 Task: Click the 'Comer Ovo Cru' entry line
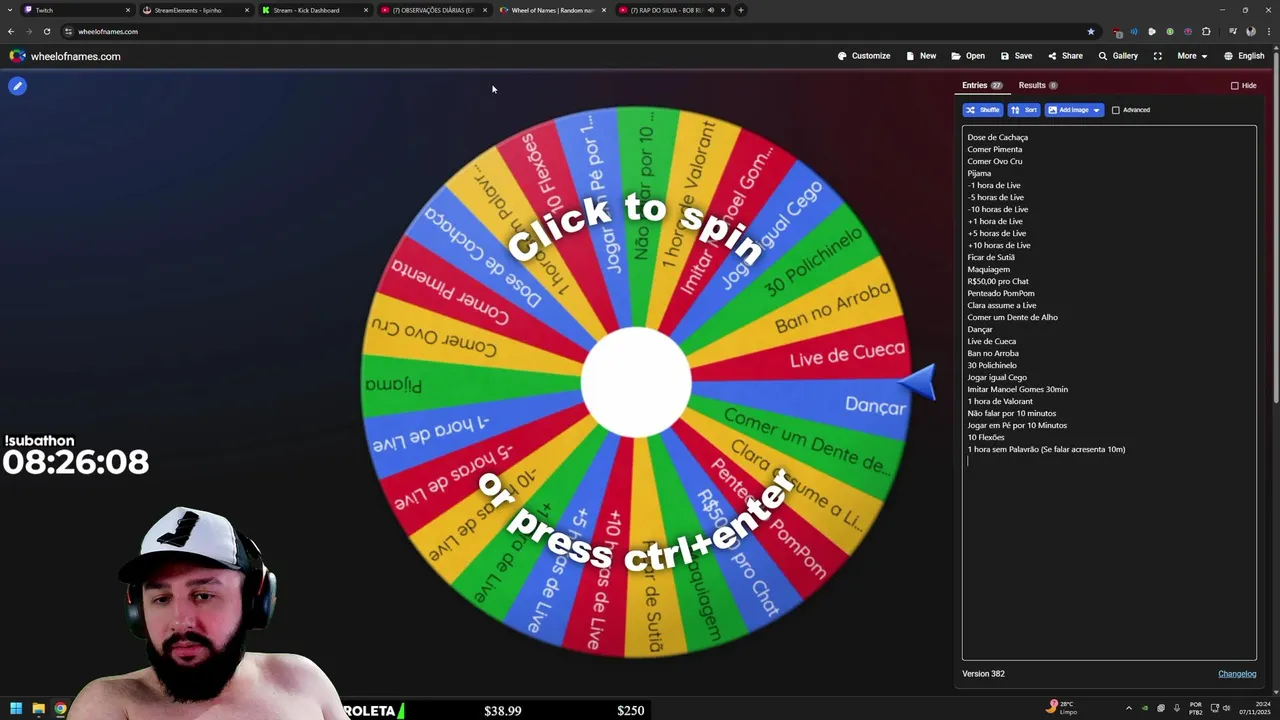pos(994,161)
